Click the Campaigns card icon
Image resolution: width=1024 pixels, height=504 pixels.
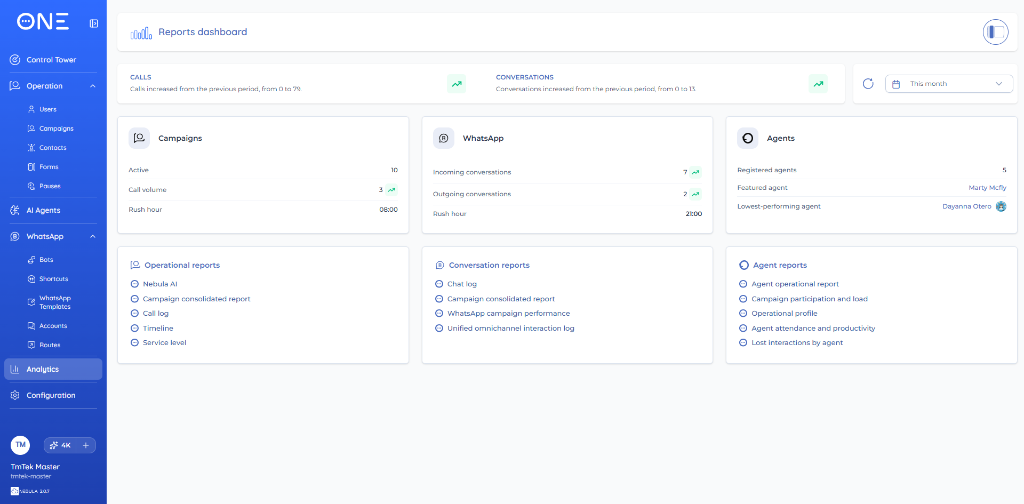click(x=139, y=138)
